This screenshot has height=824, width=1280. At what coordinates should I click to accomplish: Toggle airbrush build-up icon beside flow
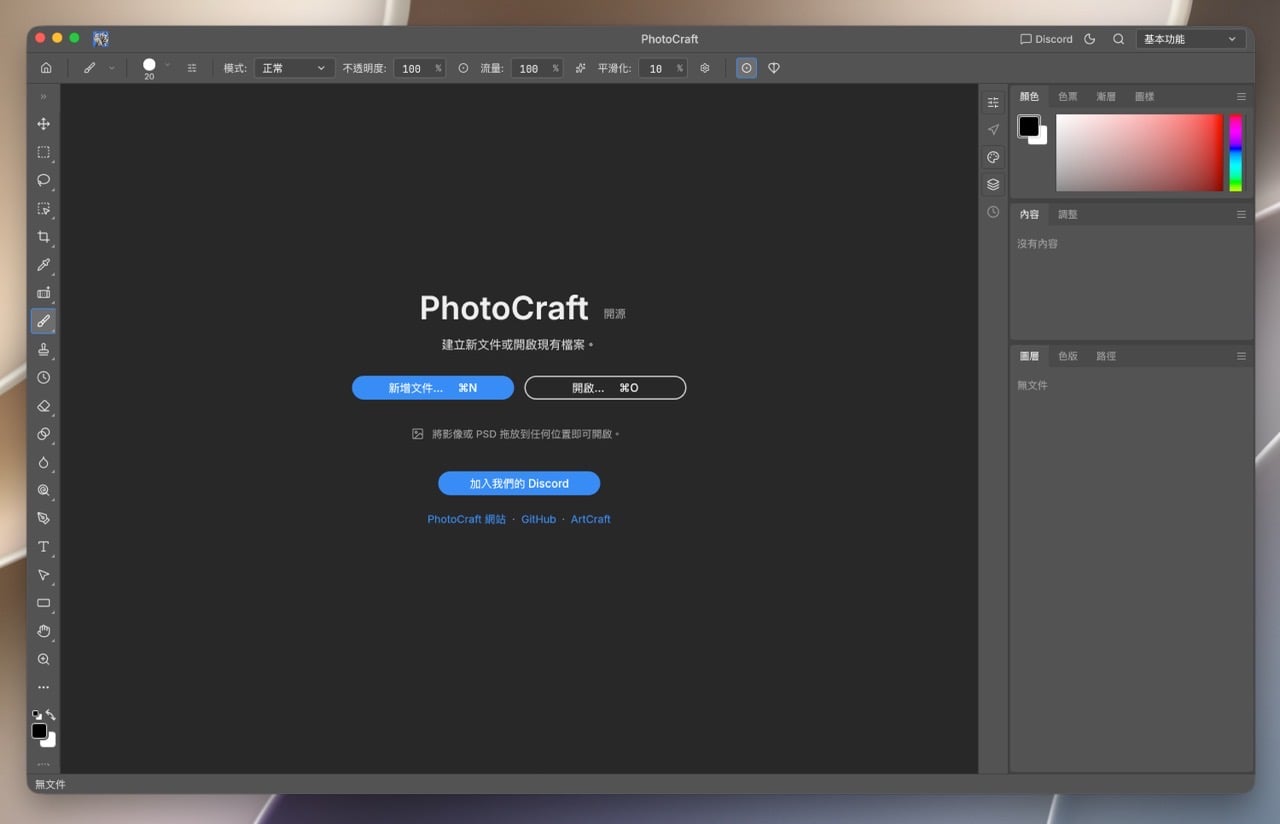(580, 68)
